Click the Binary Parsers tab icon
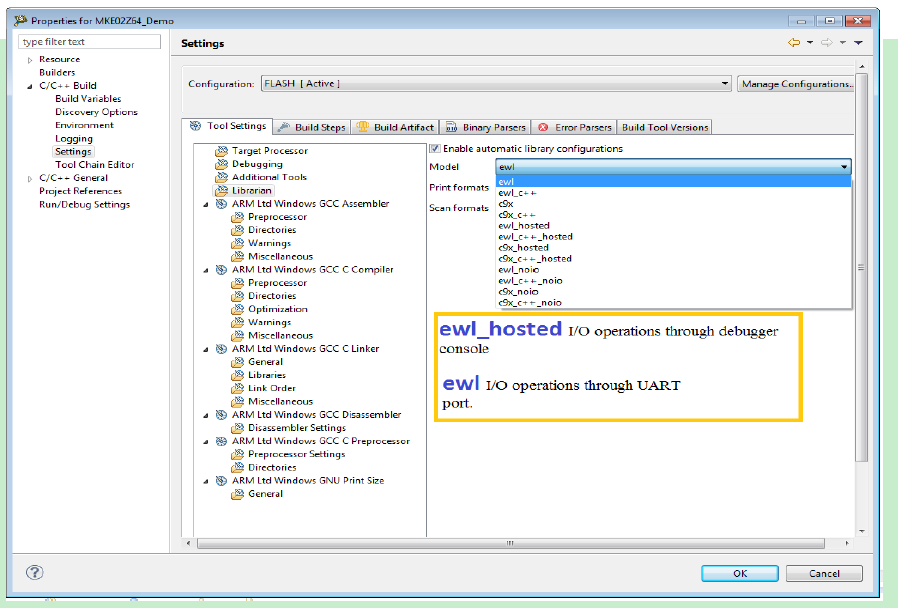Screen dimensions: 898x608 pos(451,127)
